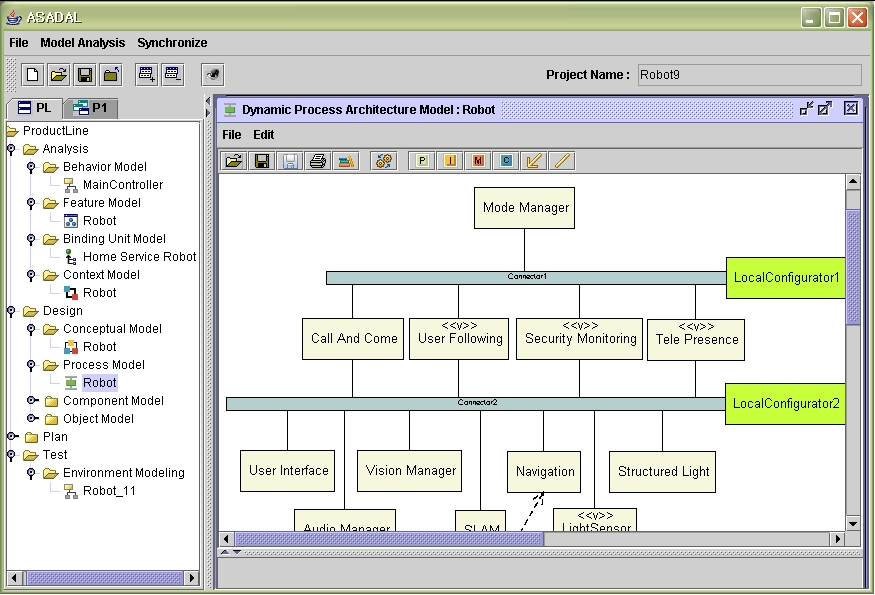Collapse the Binding Unit Model folder

pyautogui.click(x=31, y=239)
